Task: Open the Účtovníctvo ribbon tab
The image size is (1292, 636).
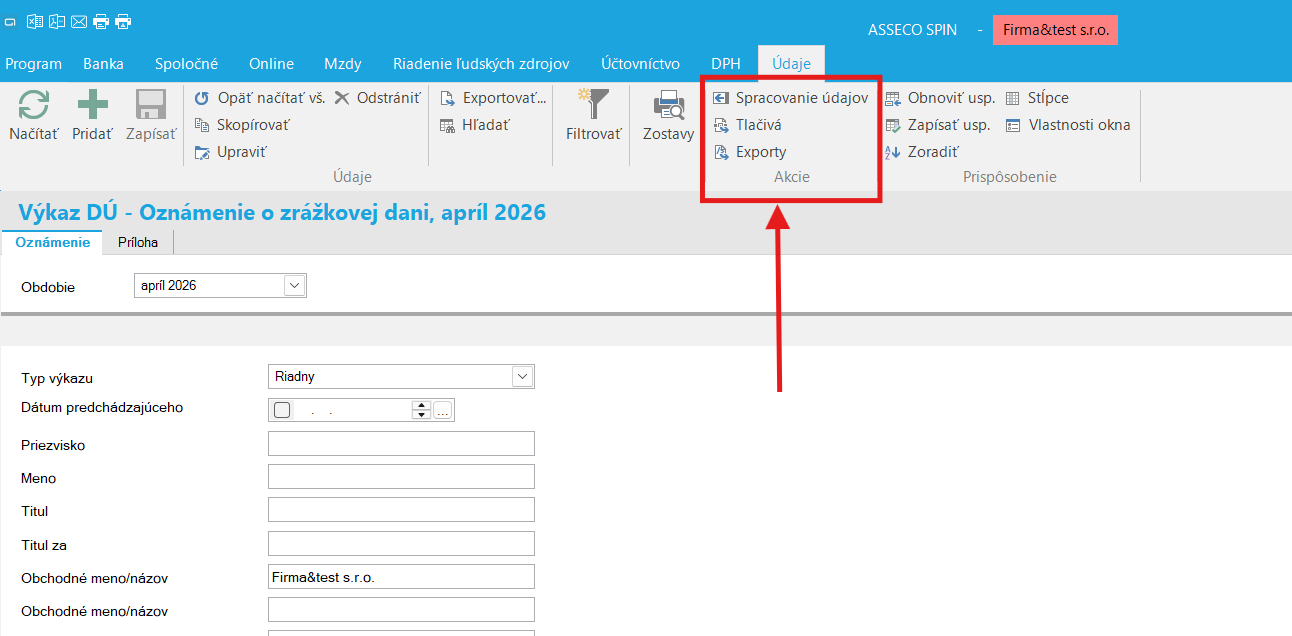Action: coord(641,63)
